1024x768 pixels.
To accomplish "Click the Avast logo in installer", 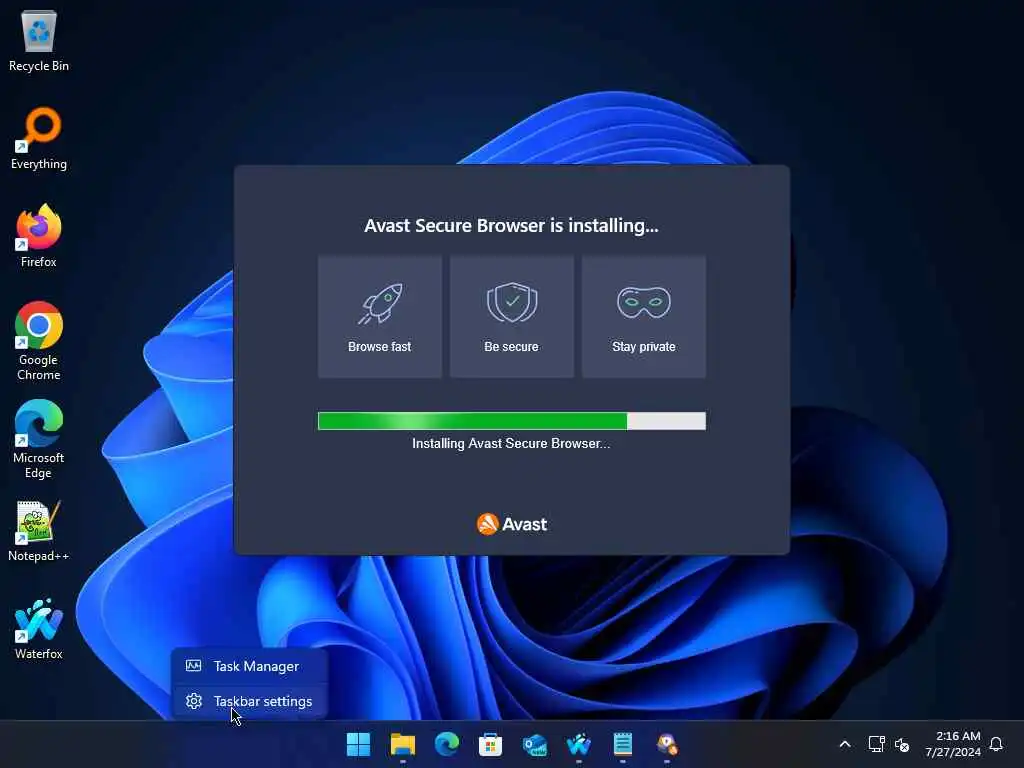I will (511, 524).
